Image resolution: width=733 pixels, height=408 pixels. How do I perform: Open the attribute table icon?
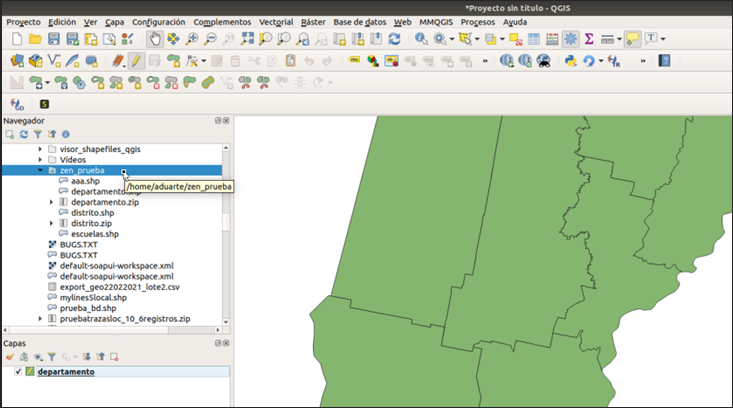[x=533, y=39]
